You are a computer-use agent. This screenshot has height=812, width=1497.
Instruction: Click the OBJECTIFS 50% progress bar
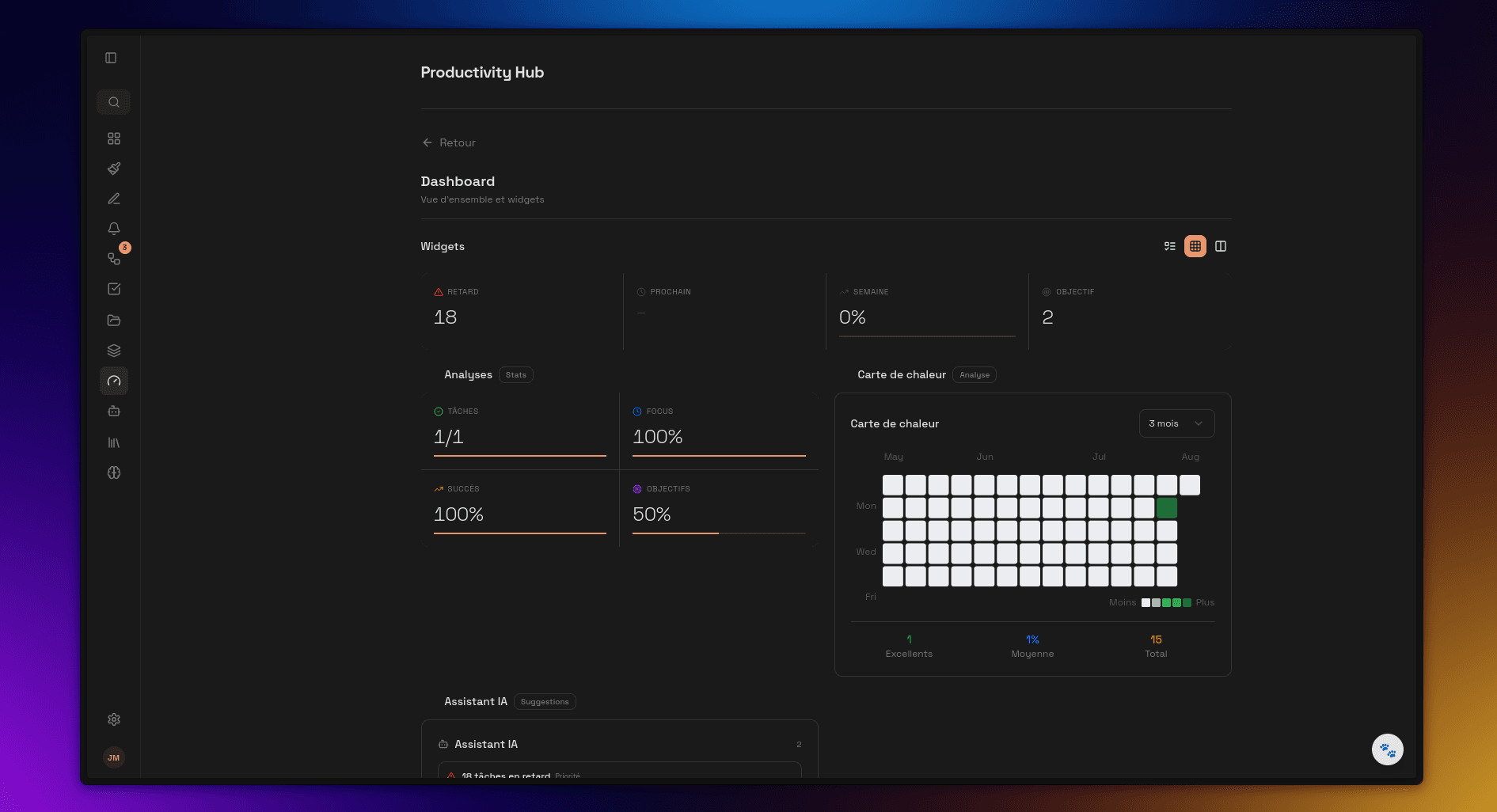point(719,533)
